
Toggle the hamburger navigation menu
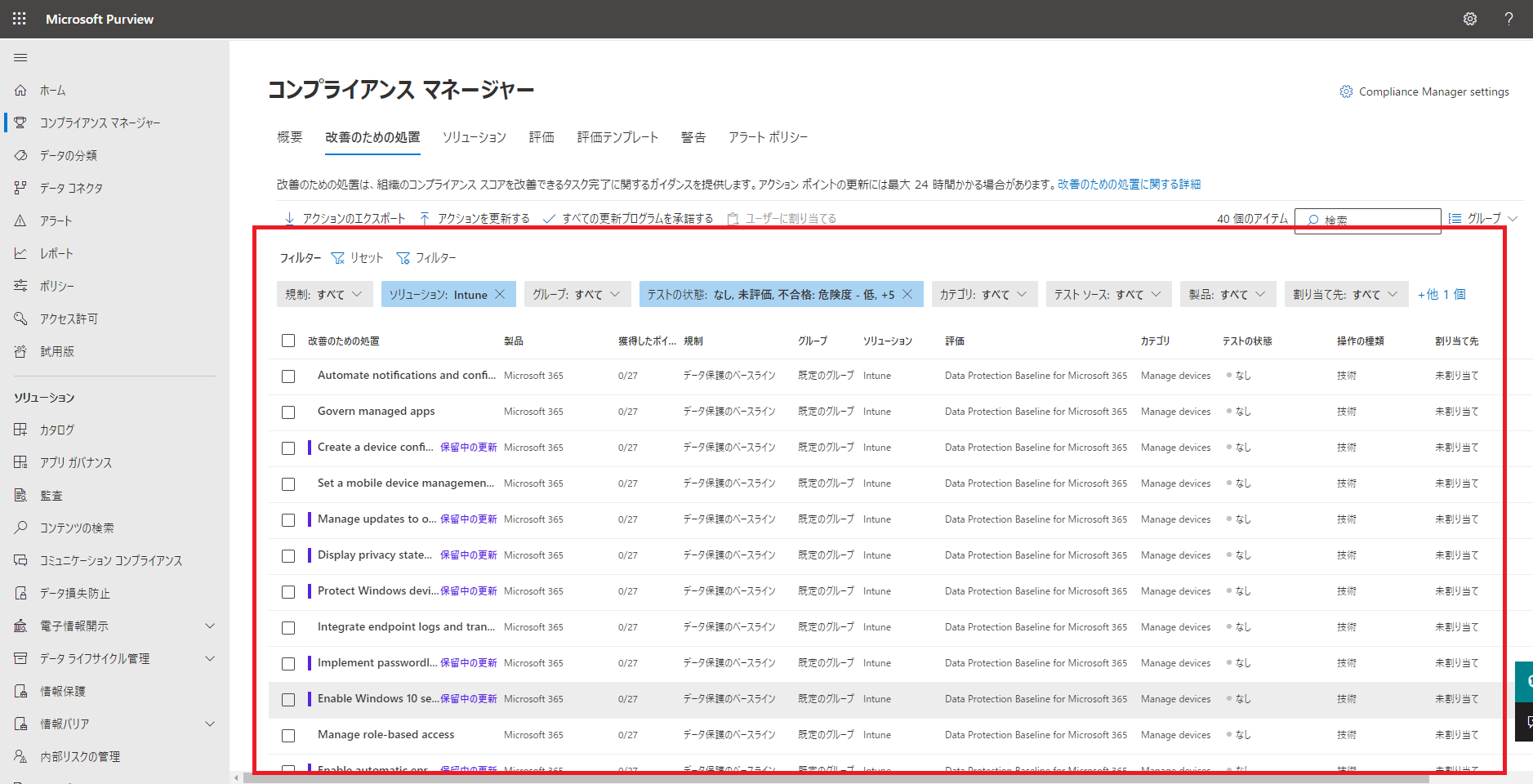pos(20,57)
